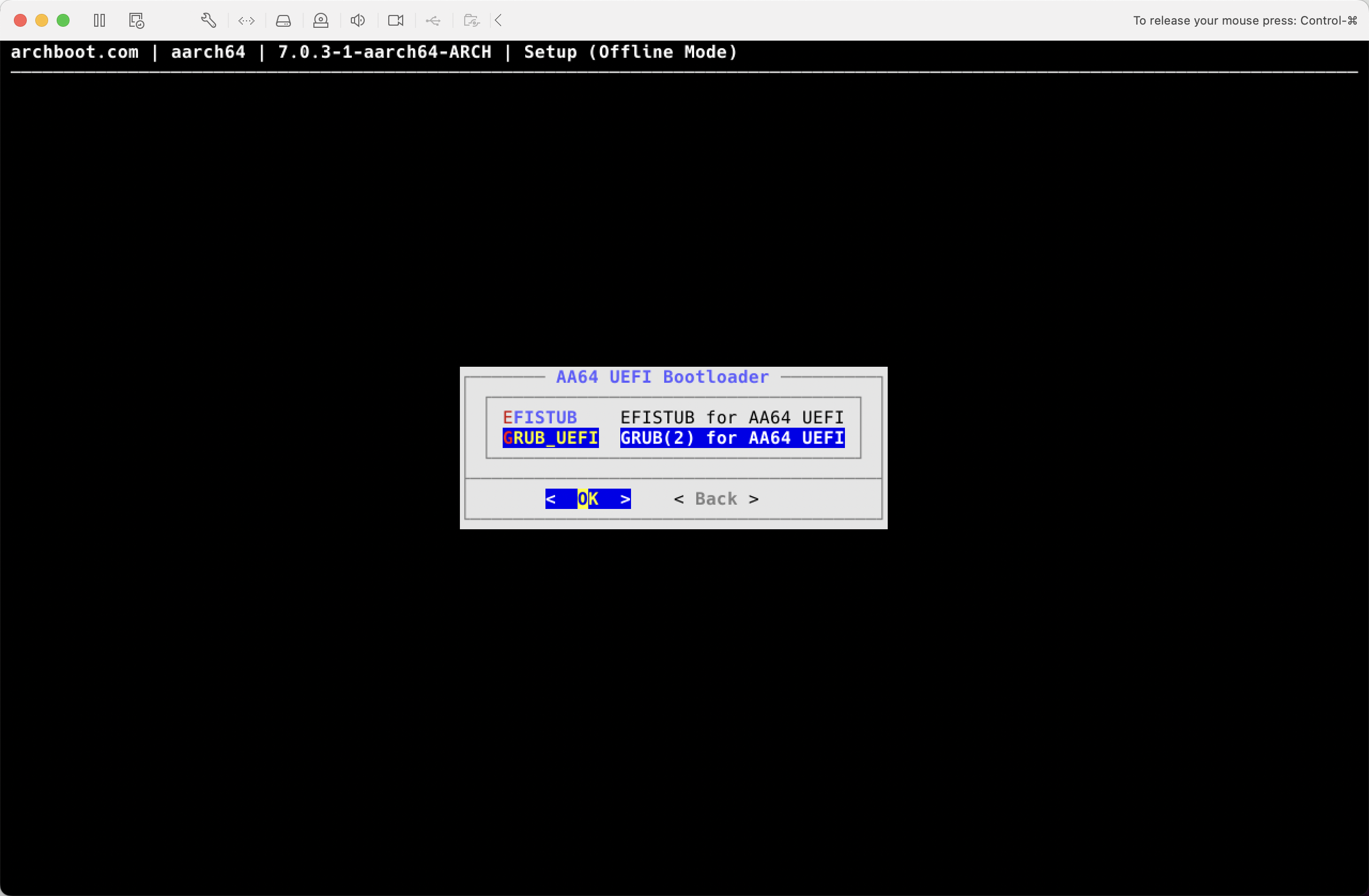The width and height of the screenshot is (1369, 896).
Task: Open the CD/DVD drive icon
Action: [320, 21]
